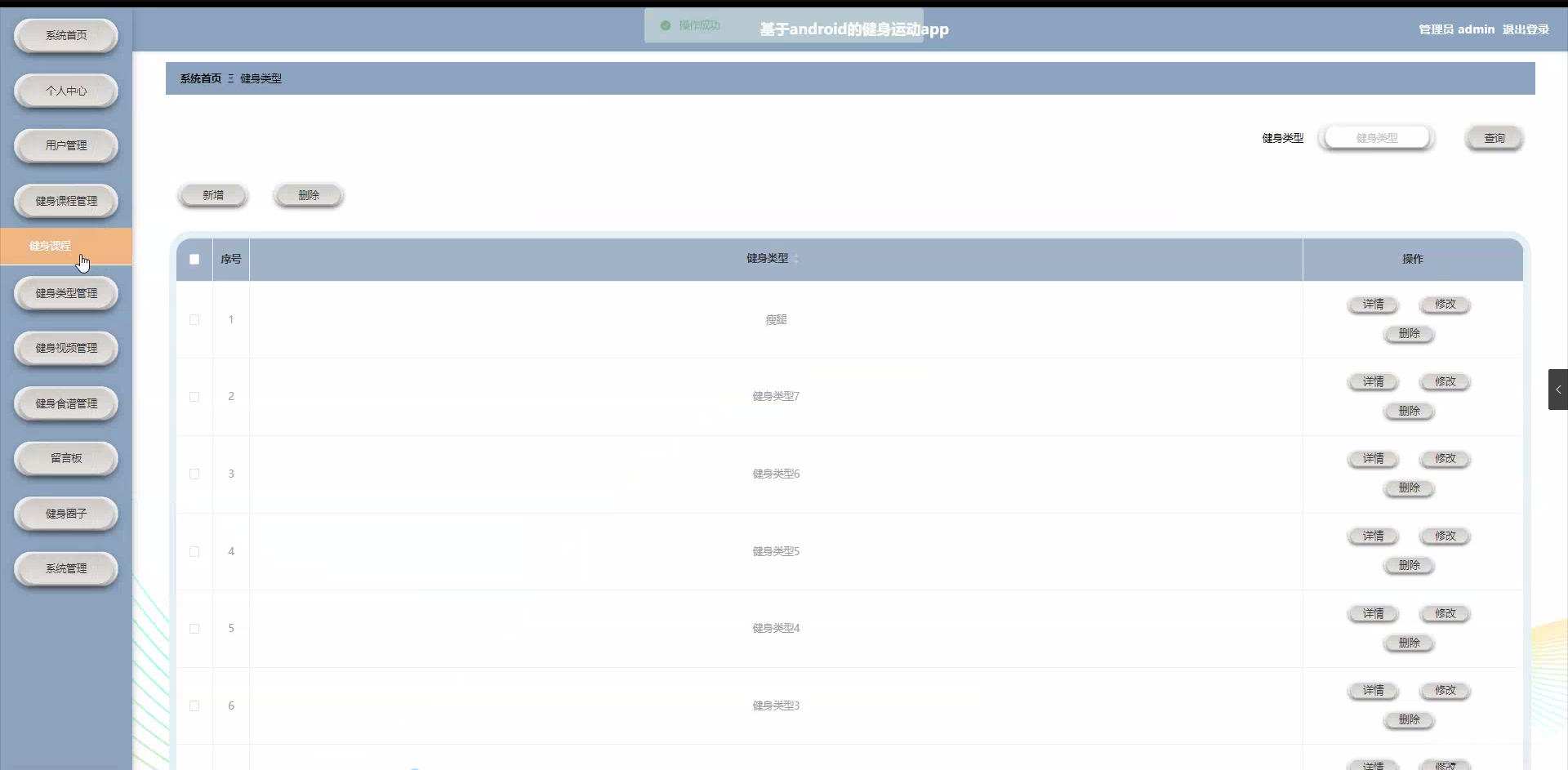The height and width of the screenshot is (770, 1568).
Task: Expand the side panel handle at right edge
Action: 1557,389
